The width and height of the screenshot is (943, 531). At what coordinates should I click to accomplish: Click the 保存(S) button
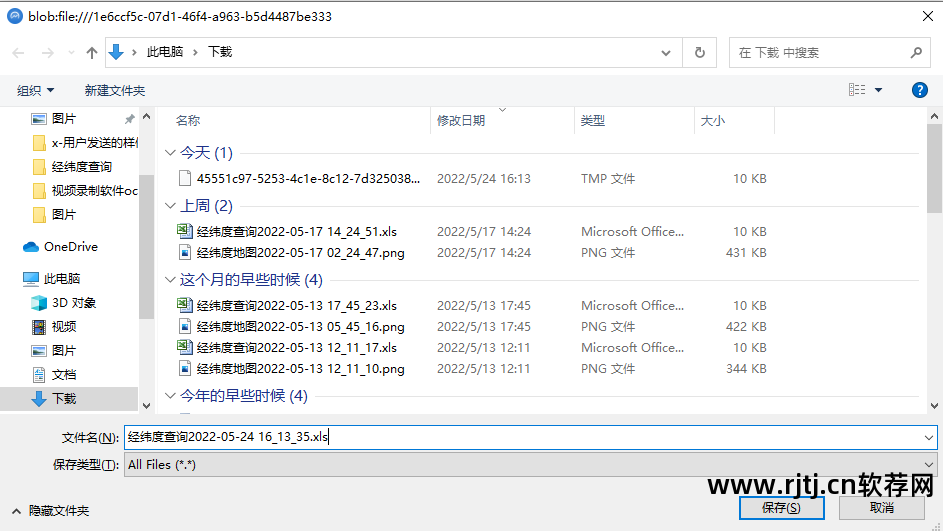[x=781, y=508]
